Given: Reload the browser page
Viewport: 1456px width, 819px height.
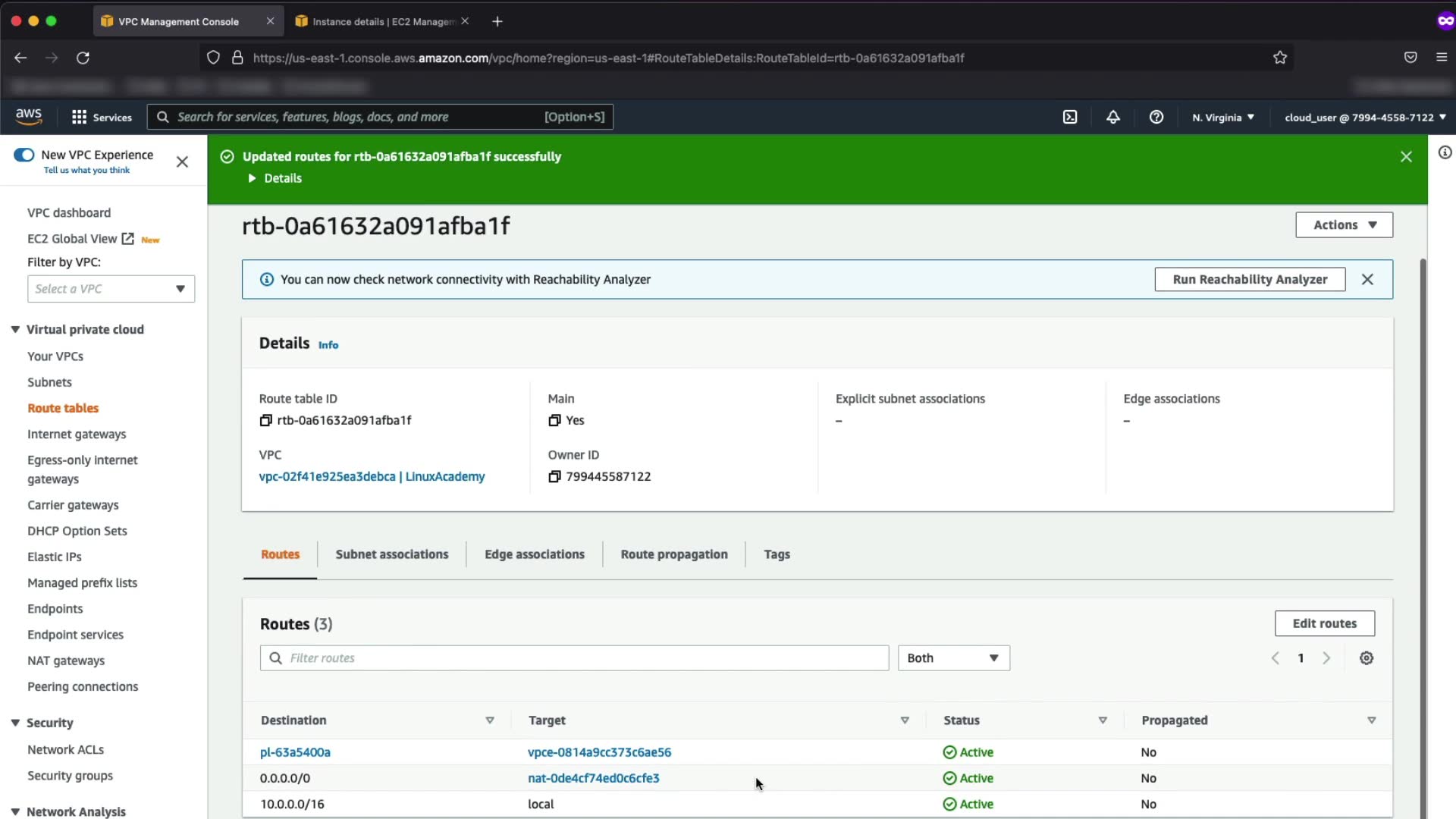Looking at the screenshot, I should point(83,58).
